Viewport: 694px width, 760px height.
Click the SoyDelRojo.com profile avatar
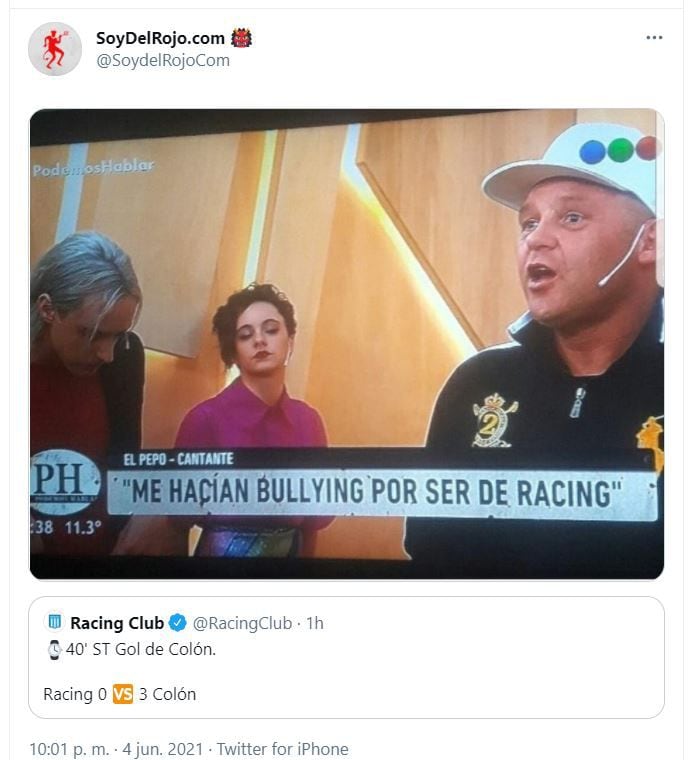[55, 49]
